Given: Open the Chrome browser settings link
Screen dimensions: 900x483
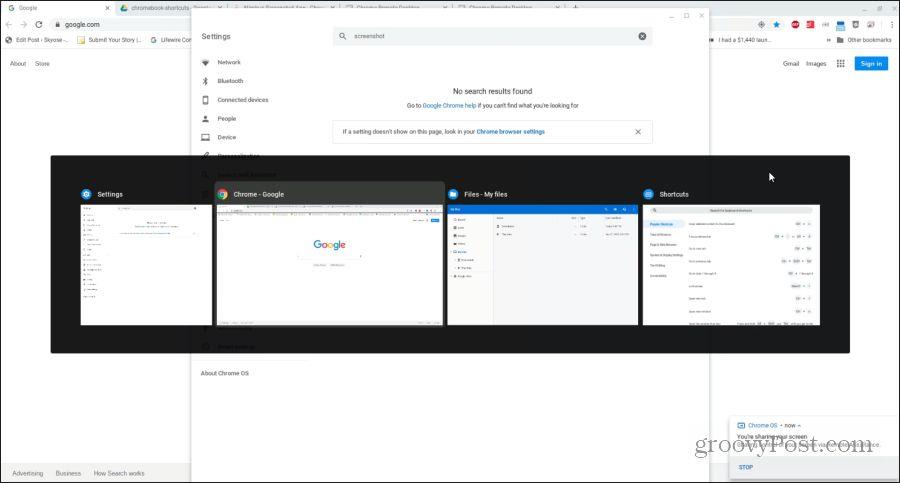Looking at the screenshot, I should pyautogui.click(x=510, y=132).
